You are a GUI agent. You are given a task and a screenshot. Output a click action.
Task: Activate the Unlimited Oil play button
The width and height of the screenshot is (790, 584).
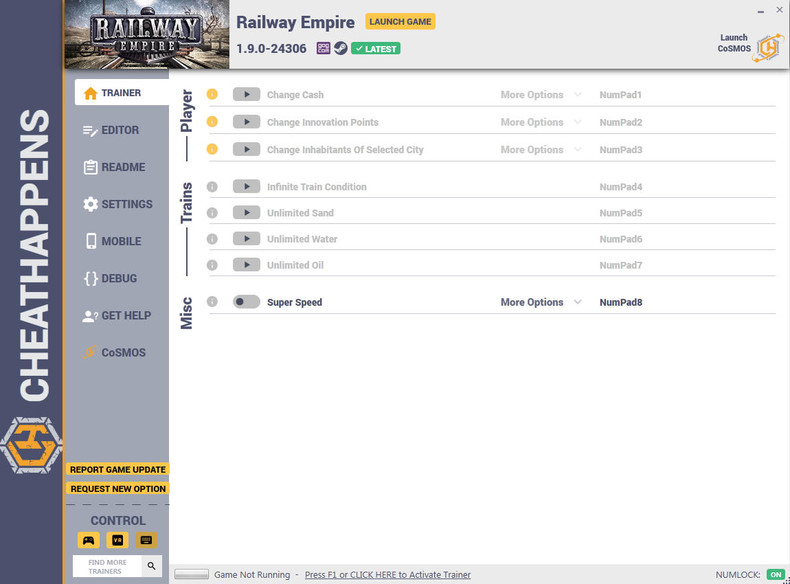click(246, 265)
